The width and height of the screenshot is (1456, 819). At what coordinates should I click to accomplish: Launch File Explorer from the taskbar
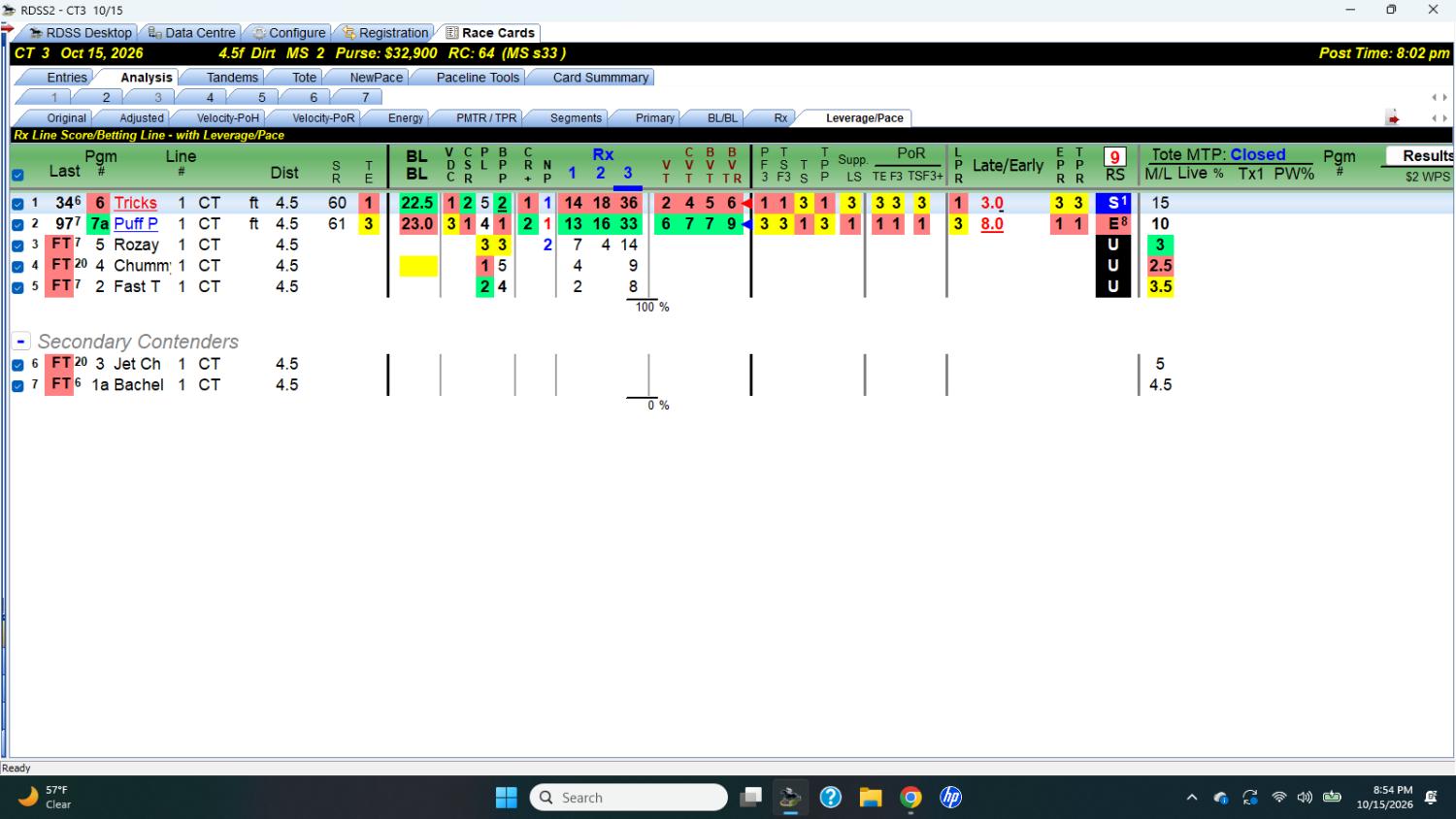point(871,798)
